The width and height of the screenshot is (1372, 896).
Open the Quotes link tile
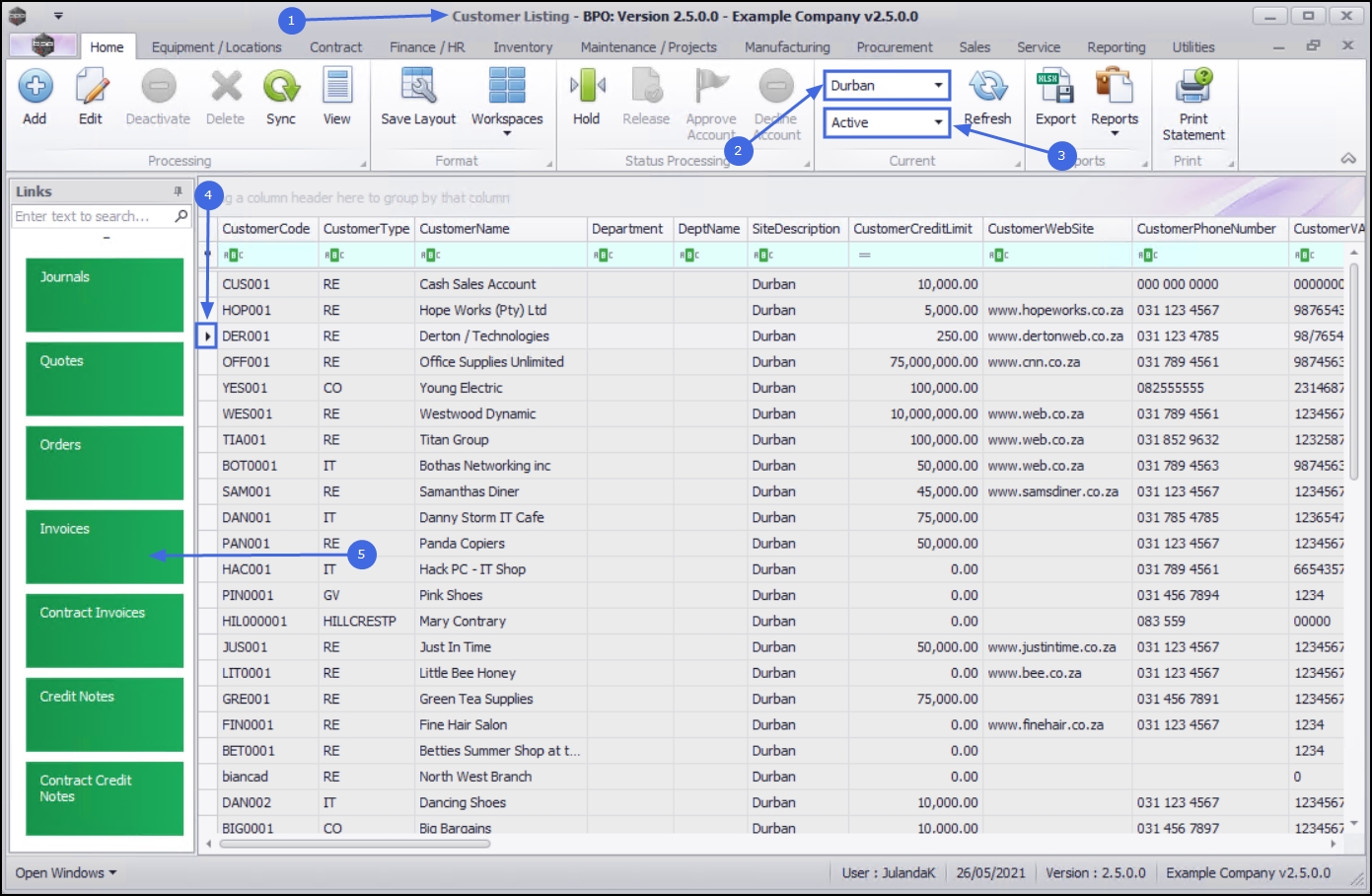[x=105, y=379]
